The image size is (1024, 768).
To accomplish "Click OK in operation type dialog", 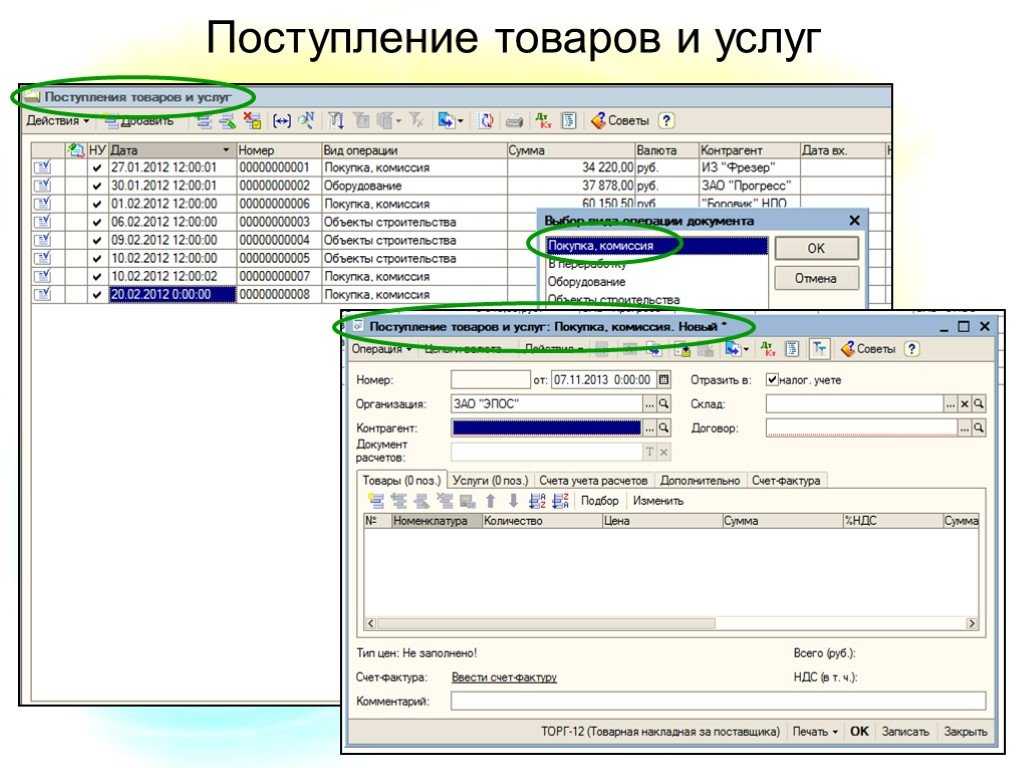I will [x=816, y=248].
